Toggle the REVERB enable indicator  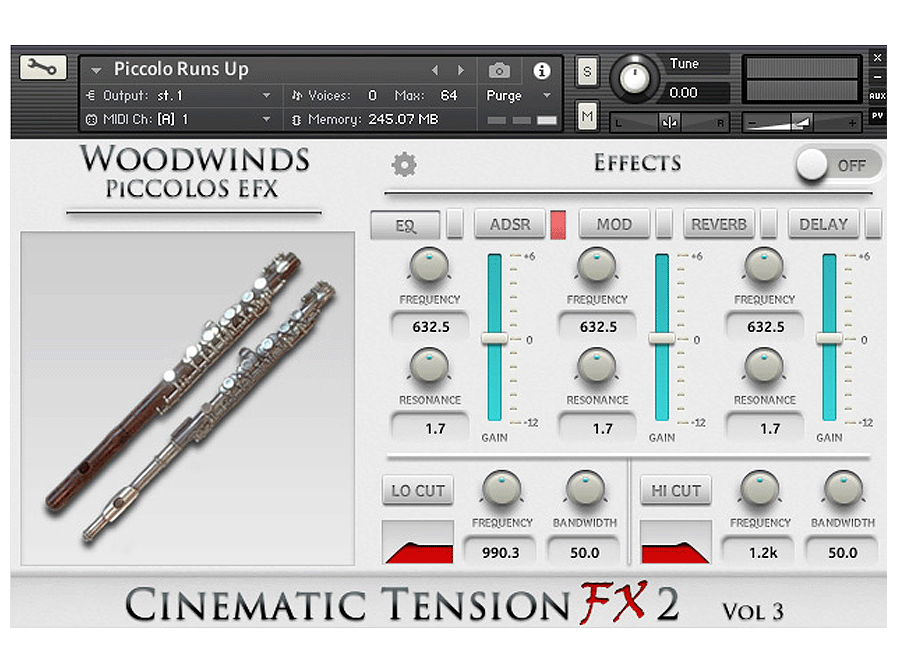[x=769, y=224]
